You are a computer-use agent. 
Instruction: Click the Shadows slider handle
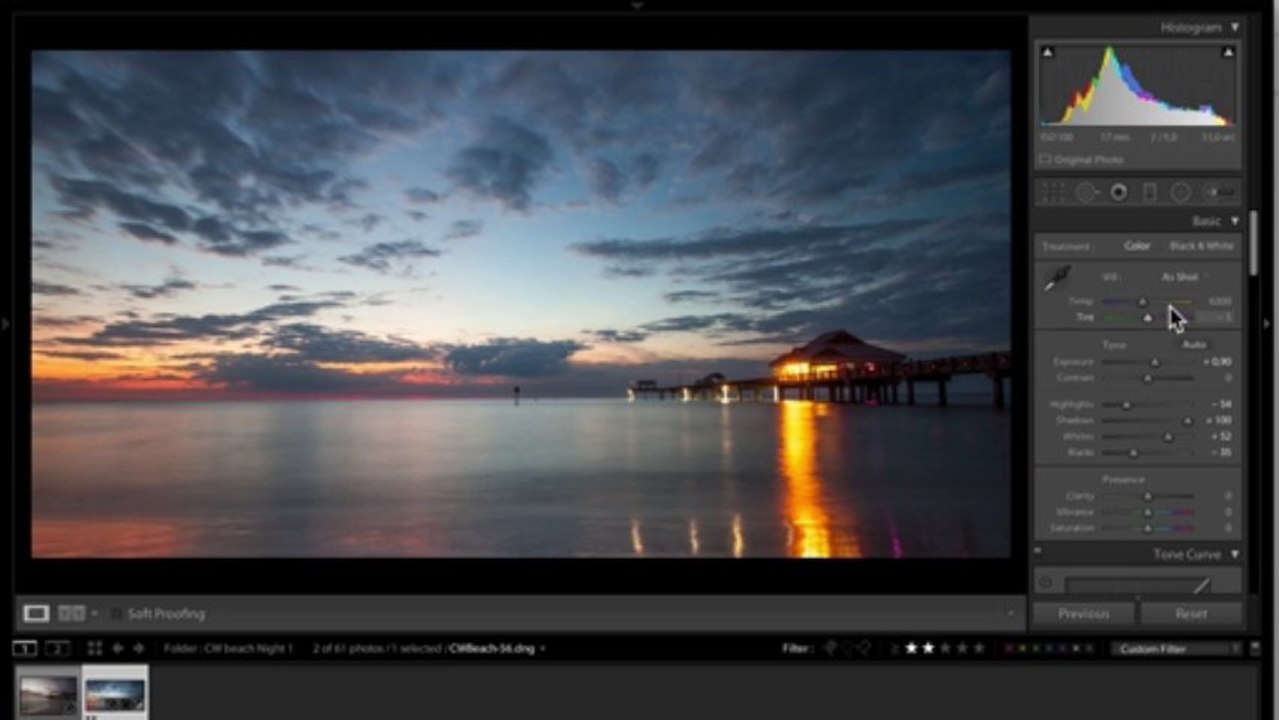[x=1188, y=421]
